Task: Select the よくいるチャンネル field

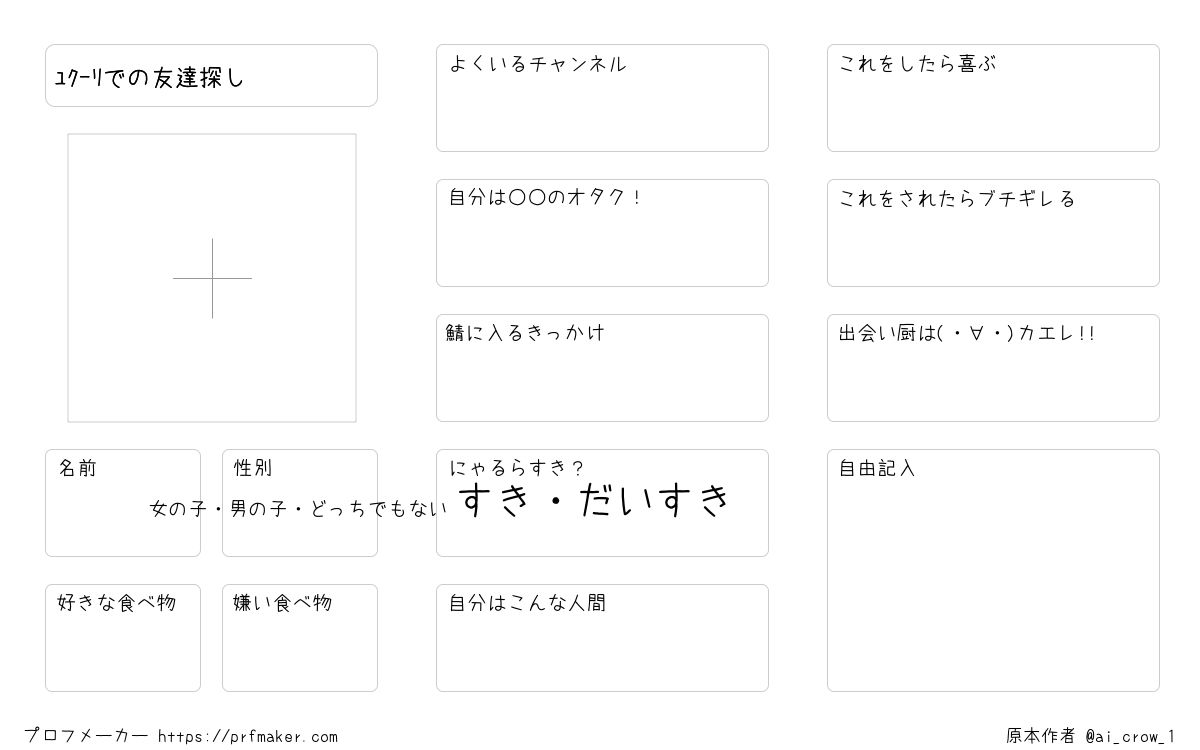Action: [602, 98]
